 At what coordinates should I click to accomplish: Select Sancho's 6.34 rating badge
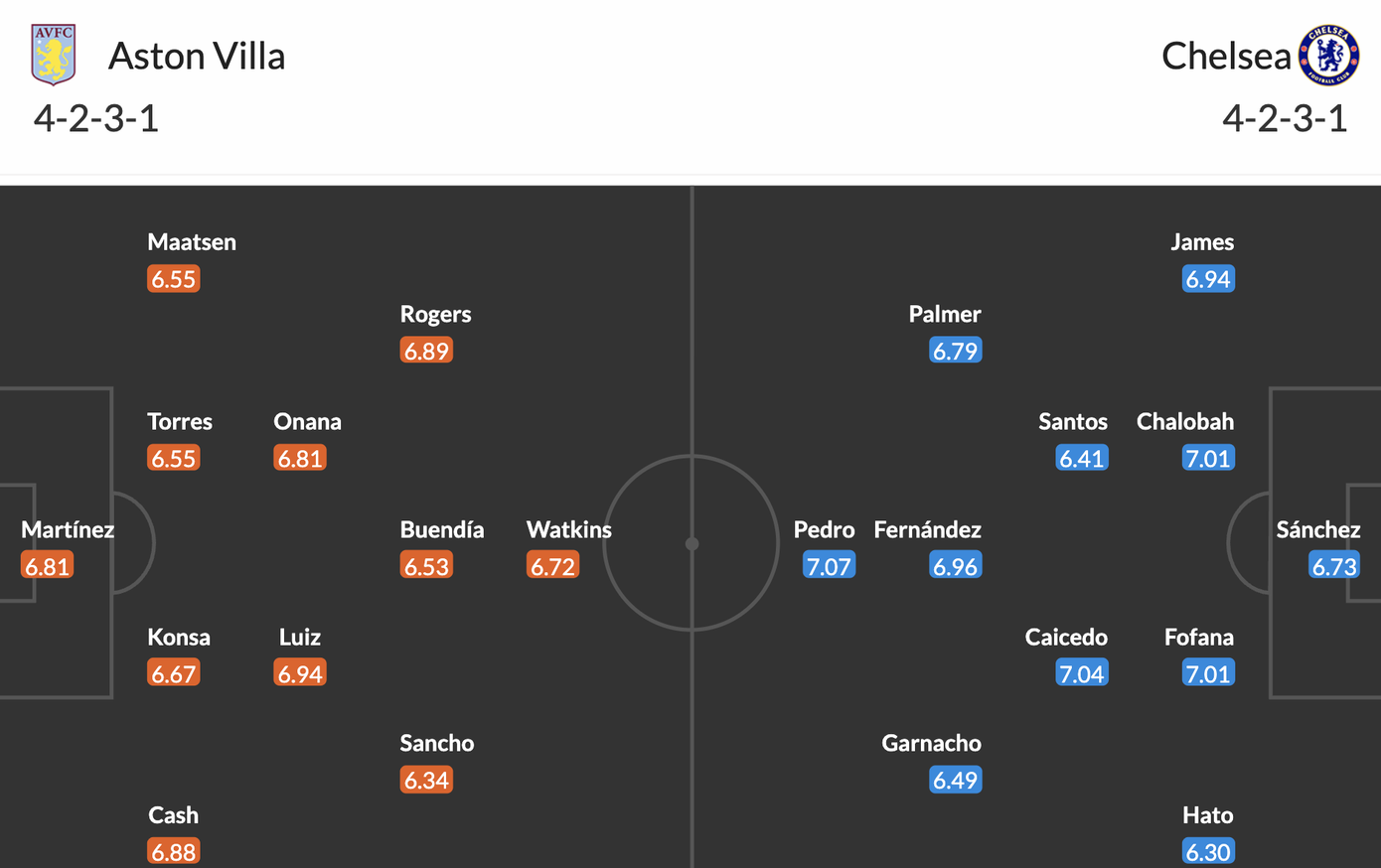click(x=426, y=780)
